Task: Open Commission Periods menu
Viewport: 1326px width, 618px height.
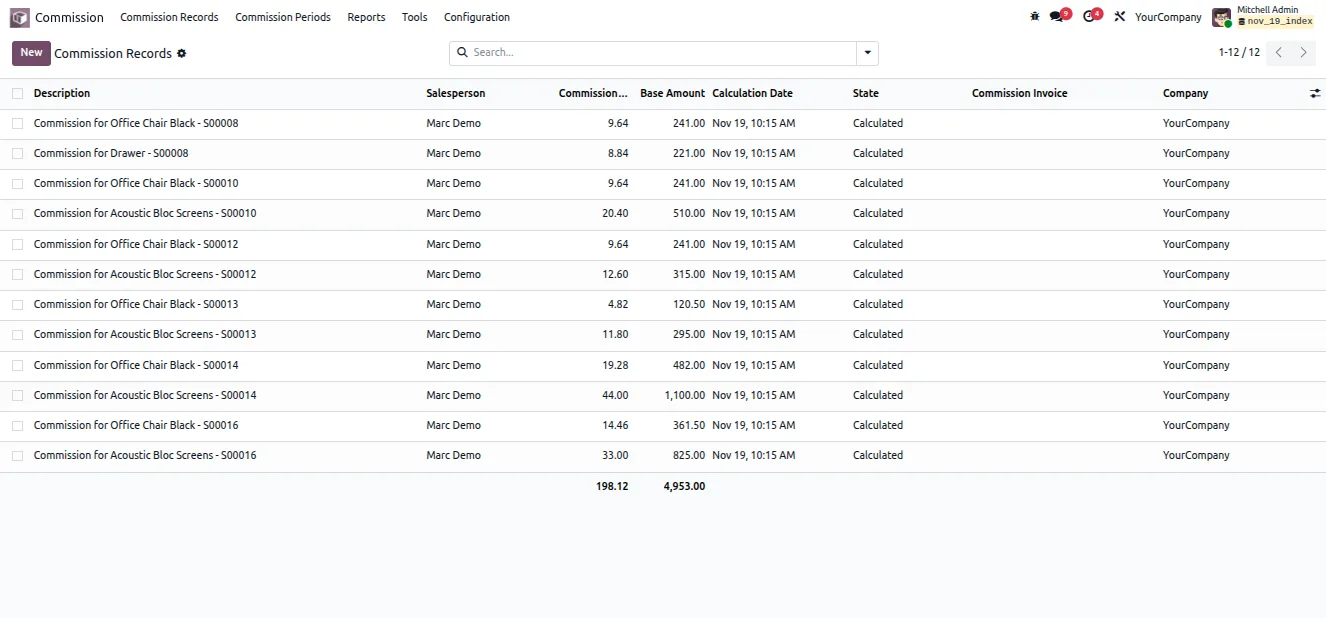Action: (x=283, y=17)
